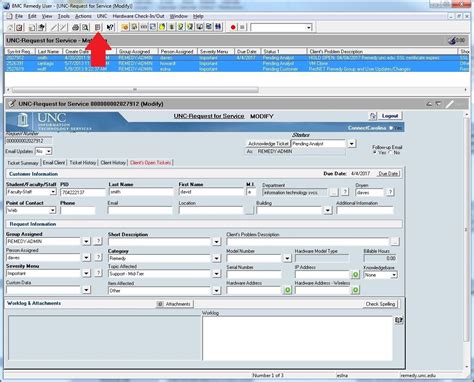Open the Student/Faculty/Staff dropdown

53,192
